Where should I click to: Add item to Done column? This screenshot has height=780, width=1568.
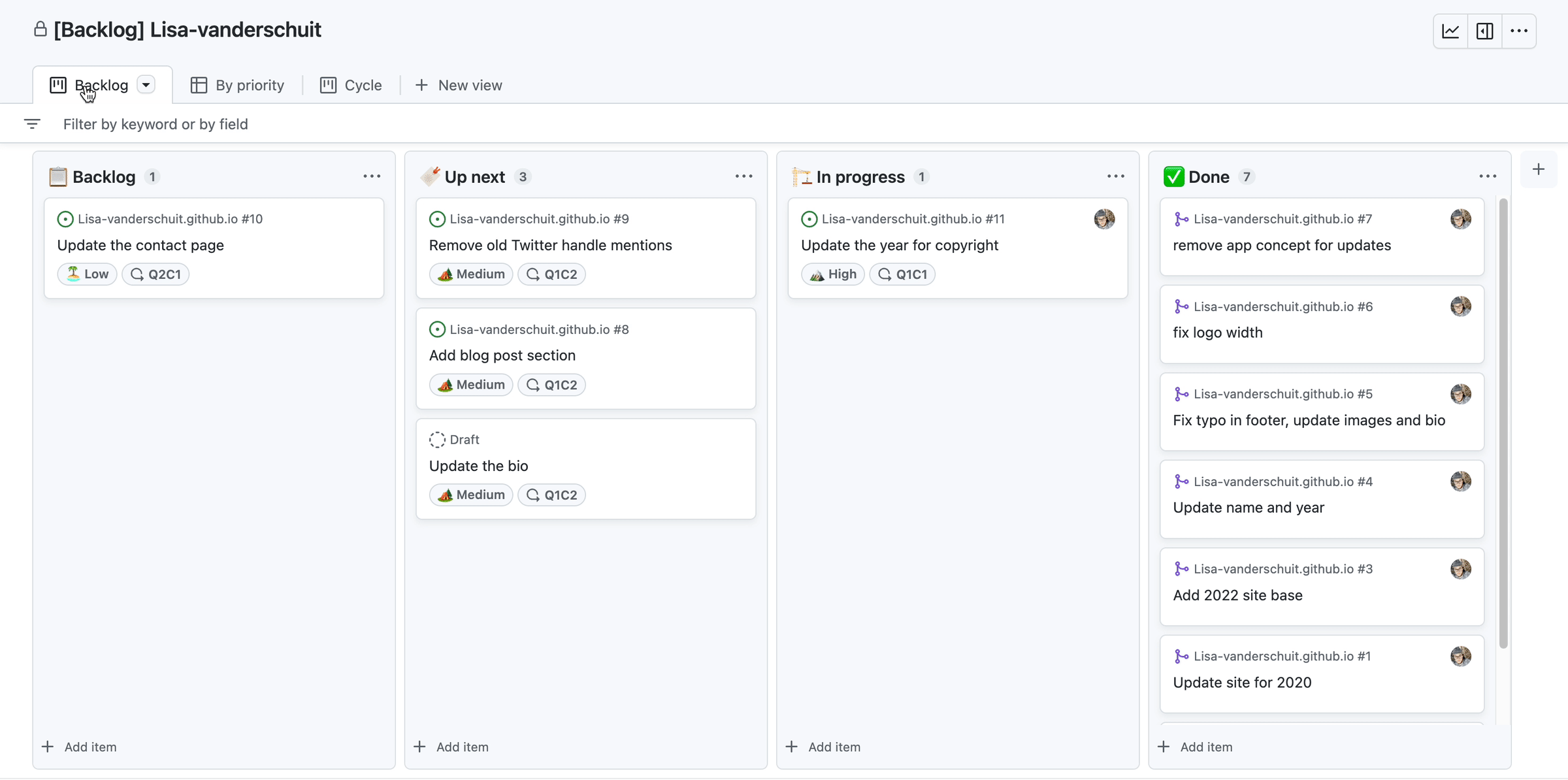tap(1196, 747)
